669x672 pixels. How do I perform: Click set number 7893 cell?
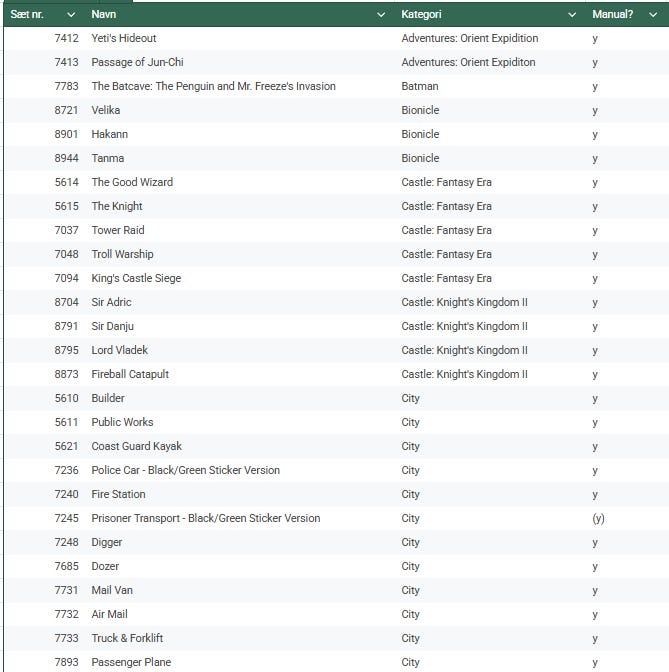(45, 662)
